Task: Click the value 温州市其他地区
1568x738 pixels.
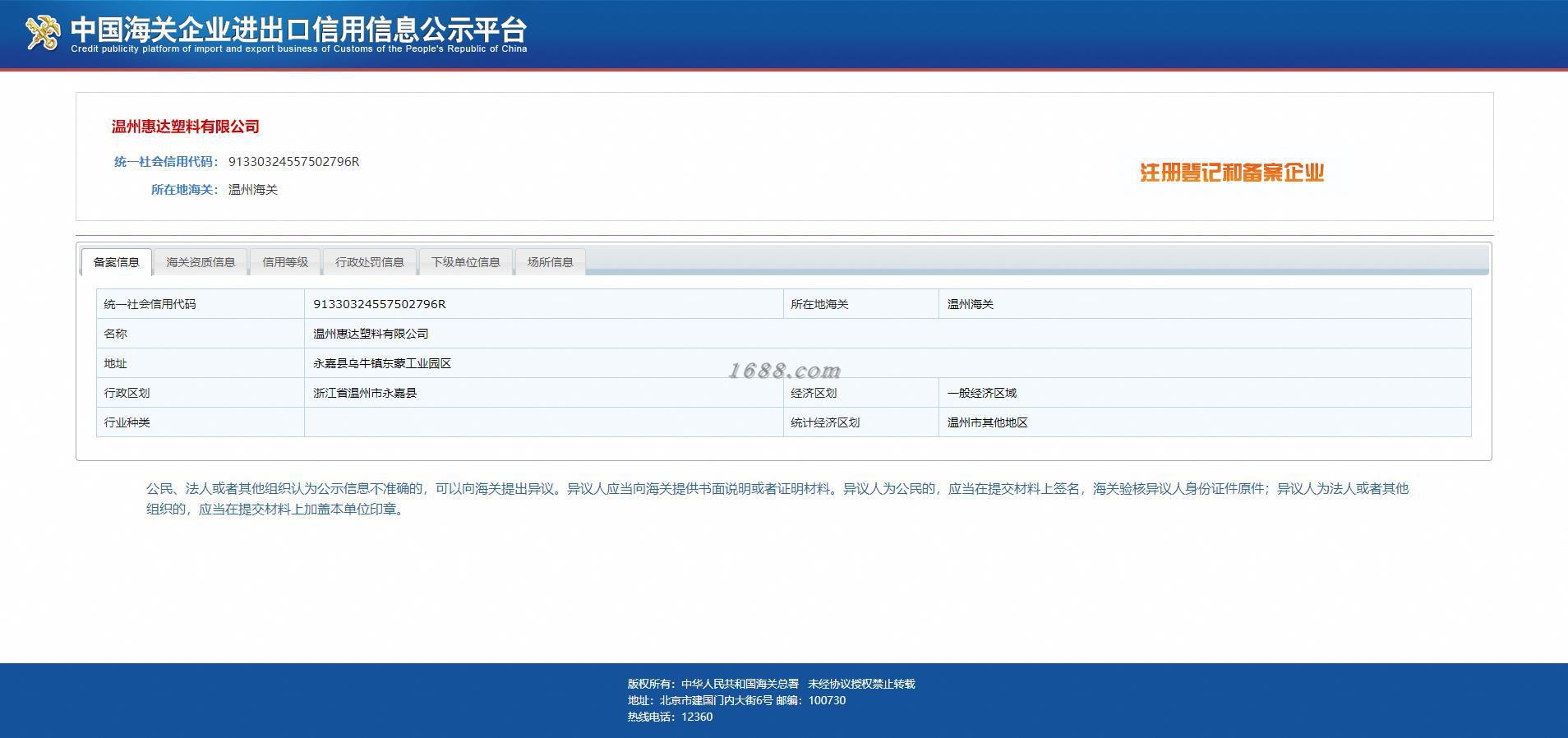Action: click(987, 422)
